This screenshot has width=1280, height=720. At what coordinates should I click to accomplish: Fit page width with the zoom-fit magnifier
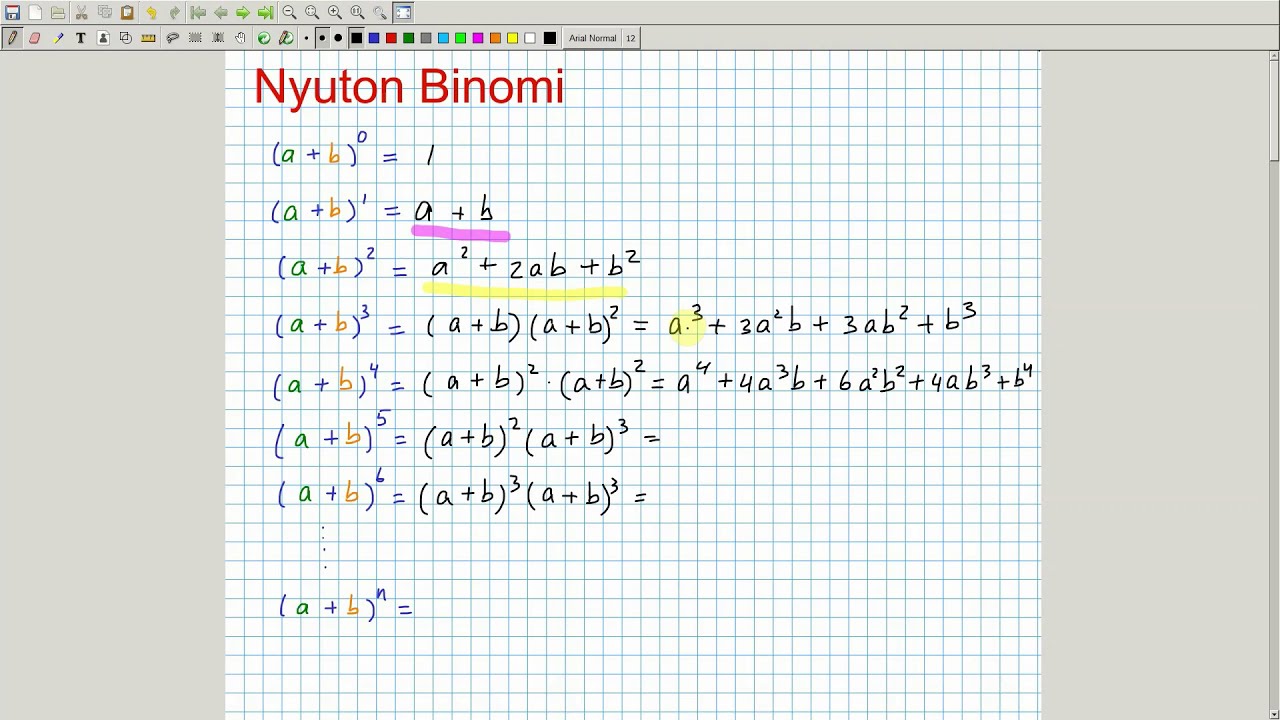(312, 13)
